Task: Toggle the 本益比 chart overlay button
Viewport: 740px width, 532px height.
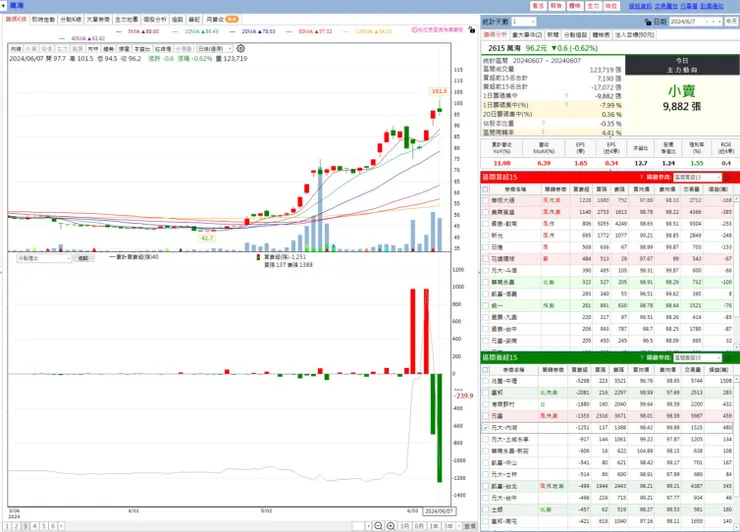Action: 142,49
